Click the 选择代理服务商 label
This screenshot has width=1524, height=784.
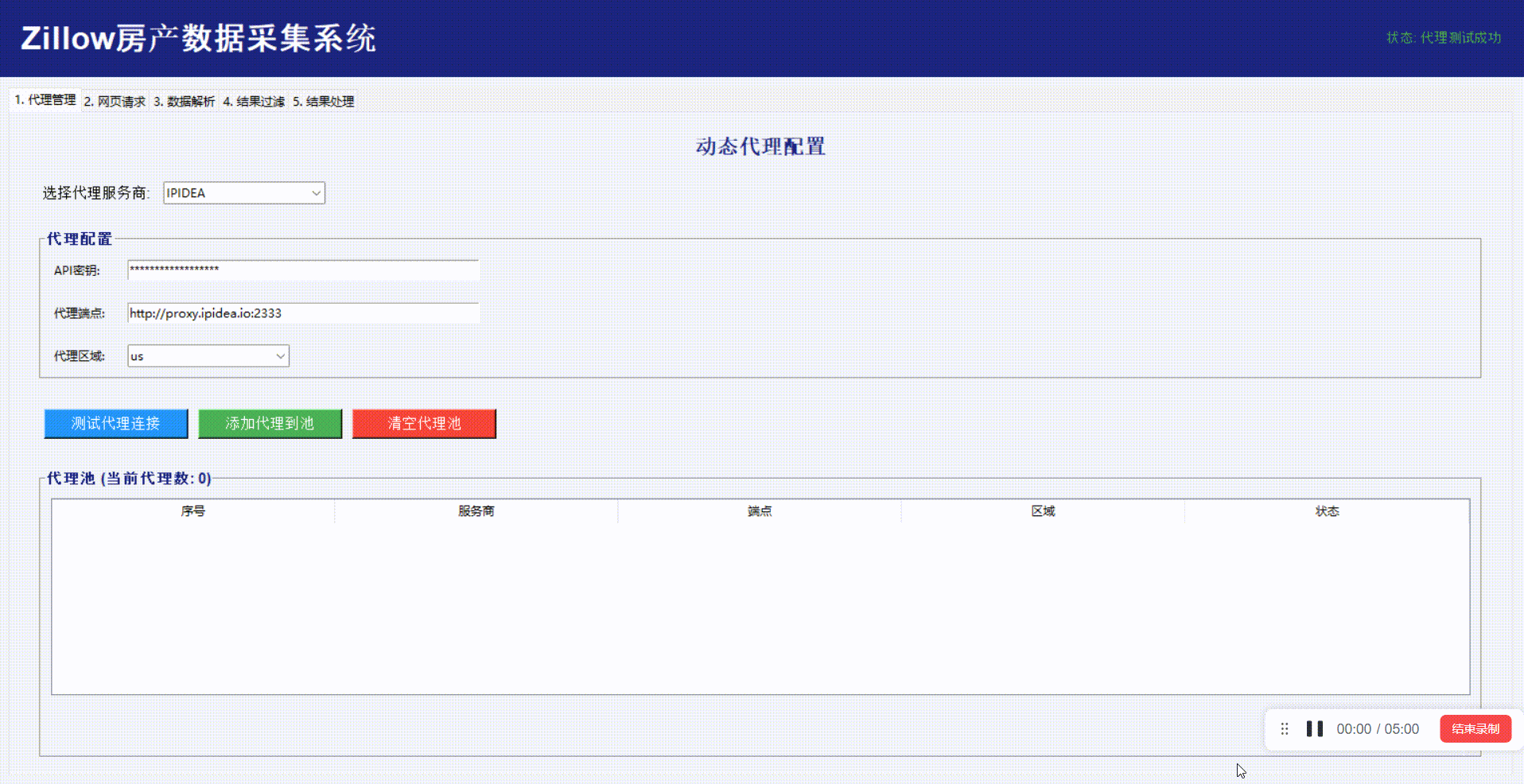(x=96, y=193)
